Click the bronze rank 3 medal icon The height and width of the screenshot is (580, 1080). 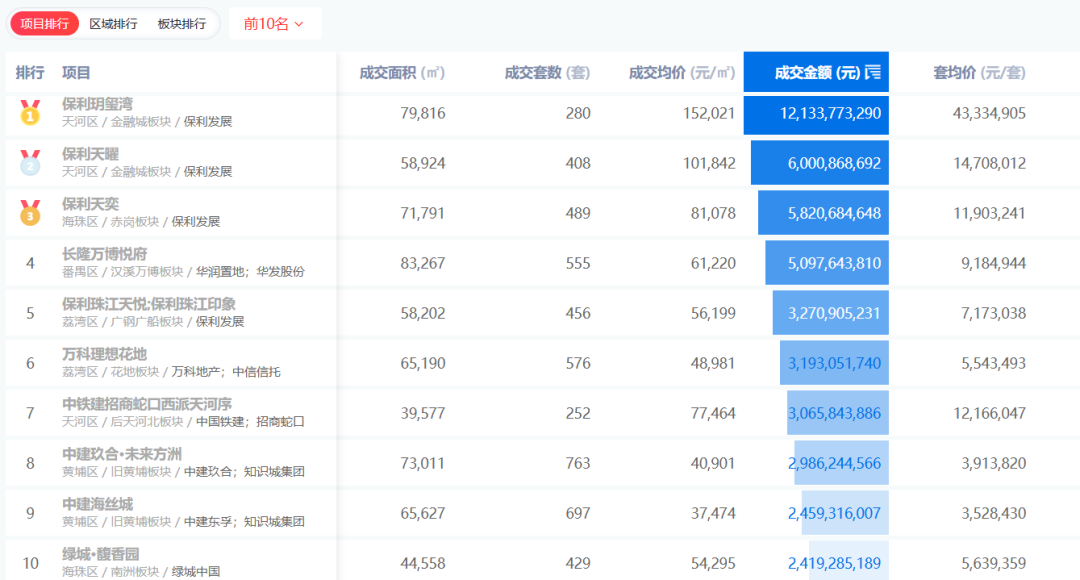coord(30,212)
